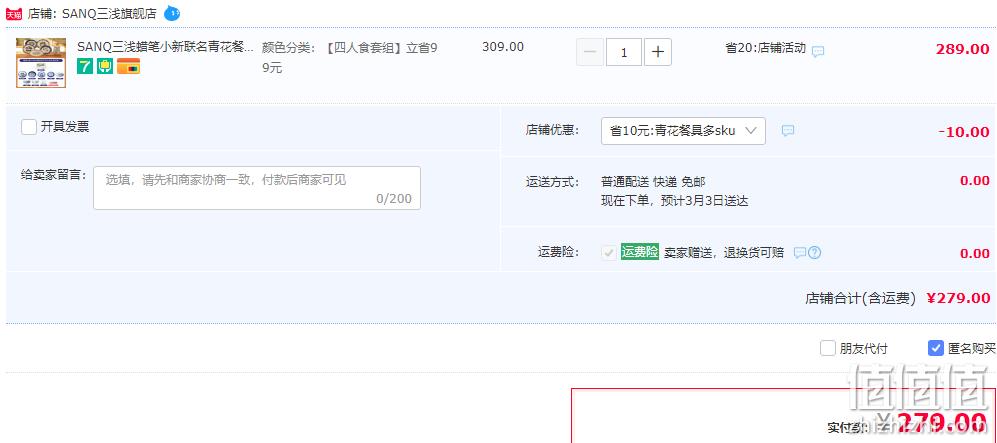The height and width of the screenshot is (443, 997).
Task: Open the SANQ三浅蜡笔小新联名青花餐 product title link
Action: click(x=165, y=47)
